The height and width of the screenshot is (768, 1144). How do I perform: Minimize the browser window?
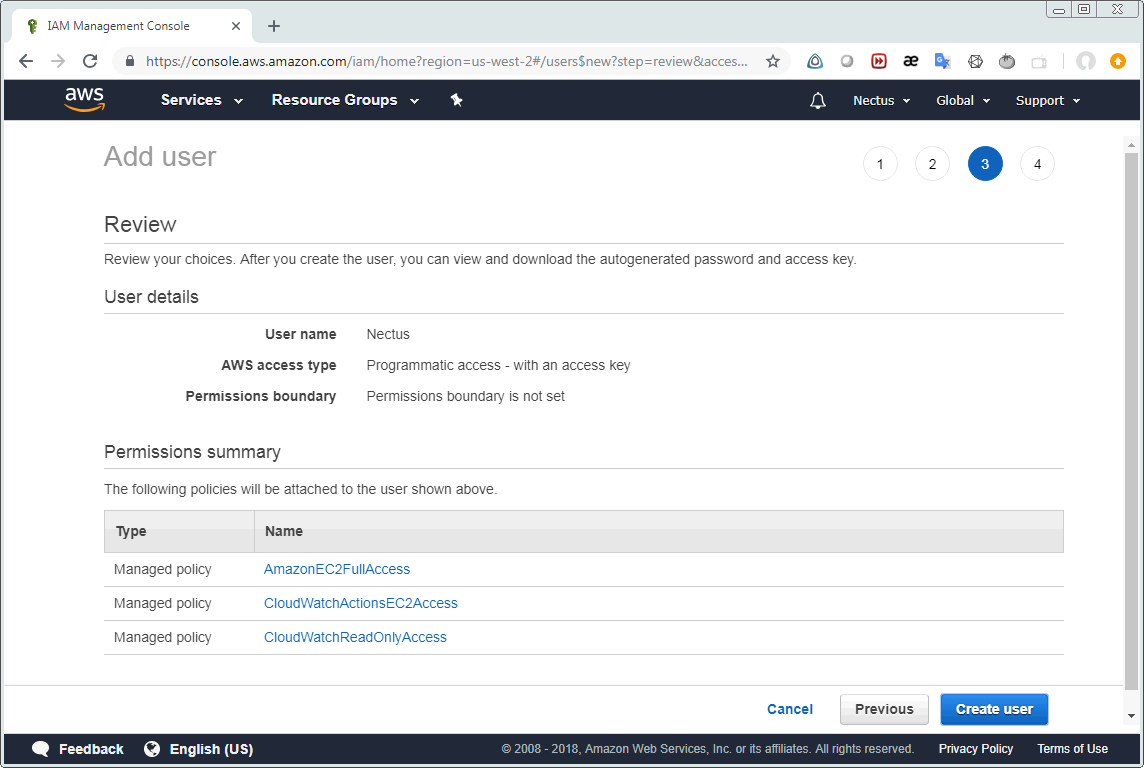(1059, 9)
